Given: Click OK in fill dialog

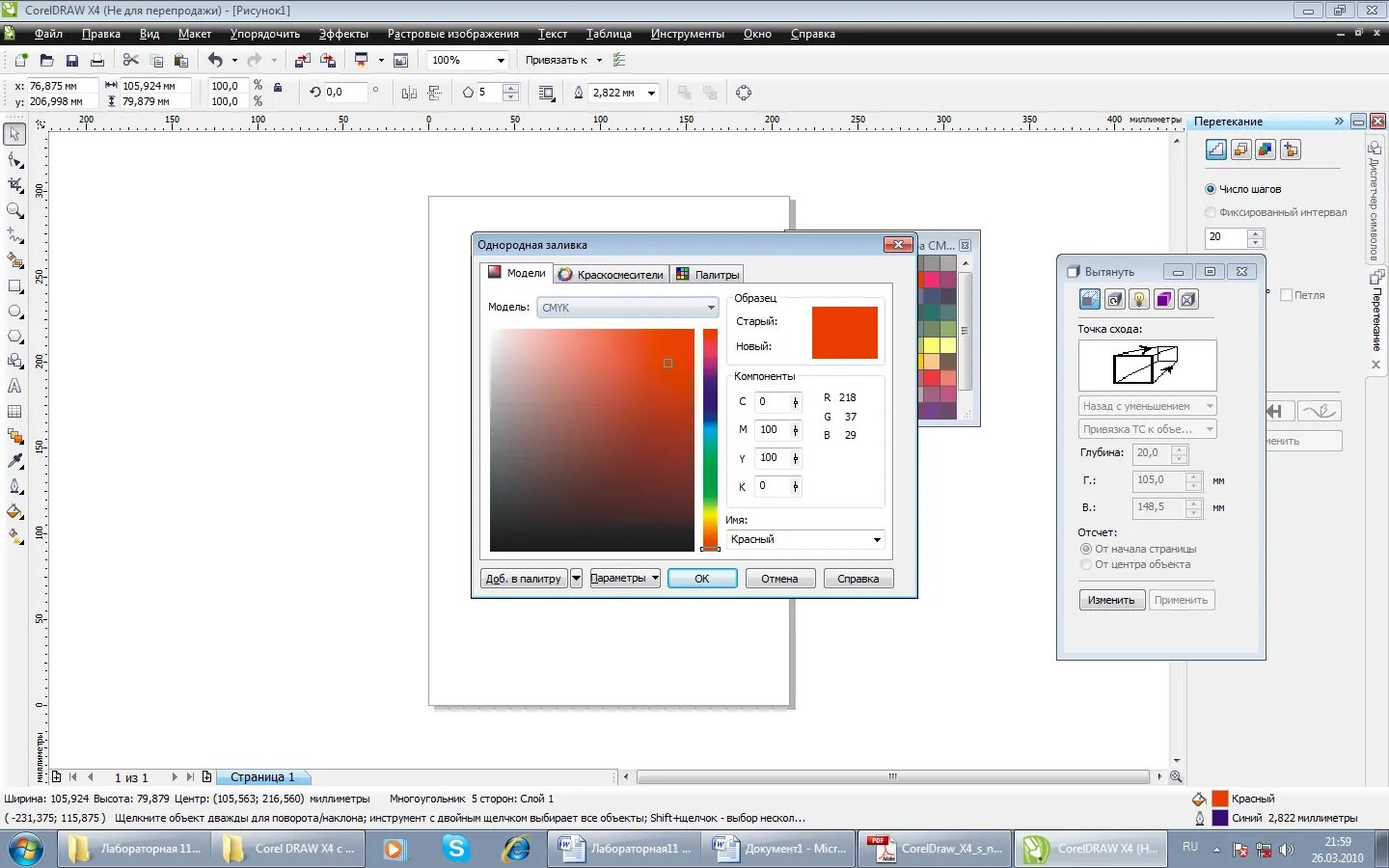Looking at the screenshot, I should click(x=702, y=579).
